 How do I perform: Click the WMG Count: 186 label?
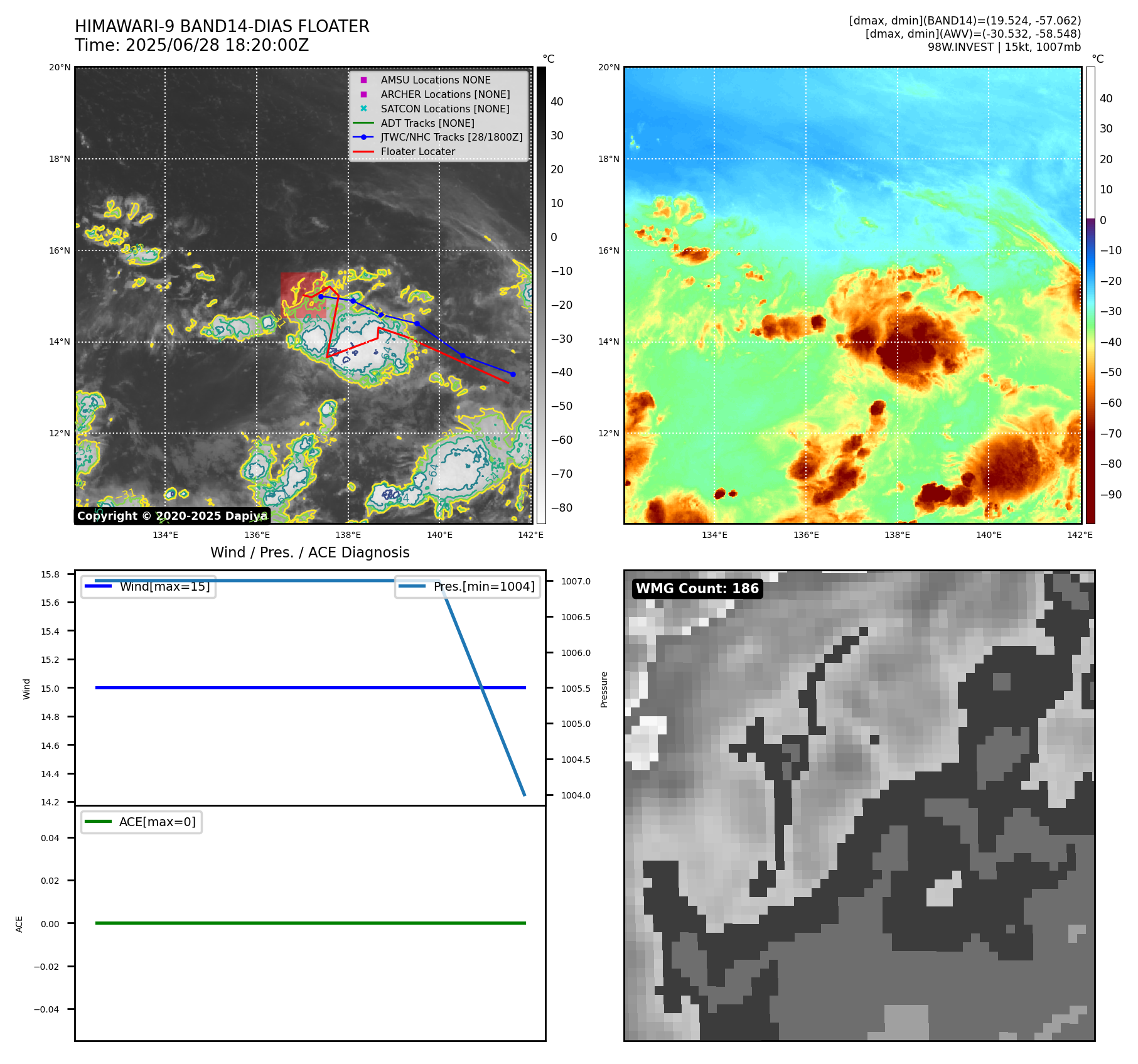click(x=697, y=588)
